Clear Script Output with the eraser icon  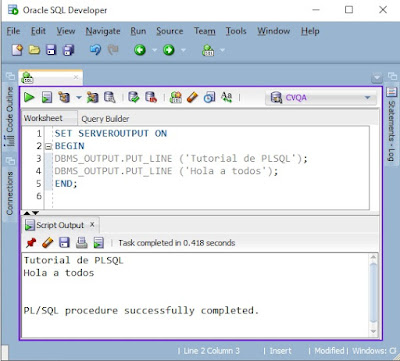tap(48, 243)
